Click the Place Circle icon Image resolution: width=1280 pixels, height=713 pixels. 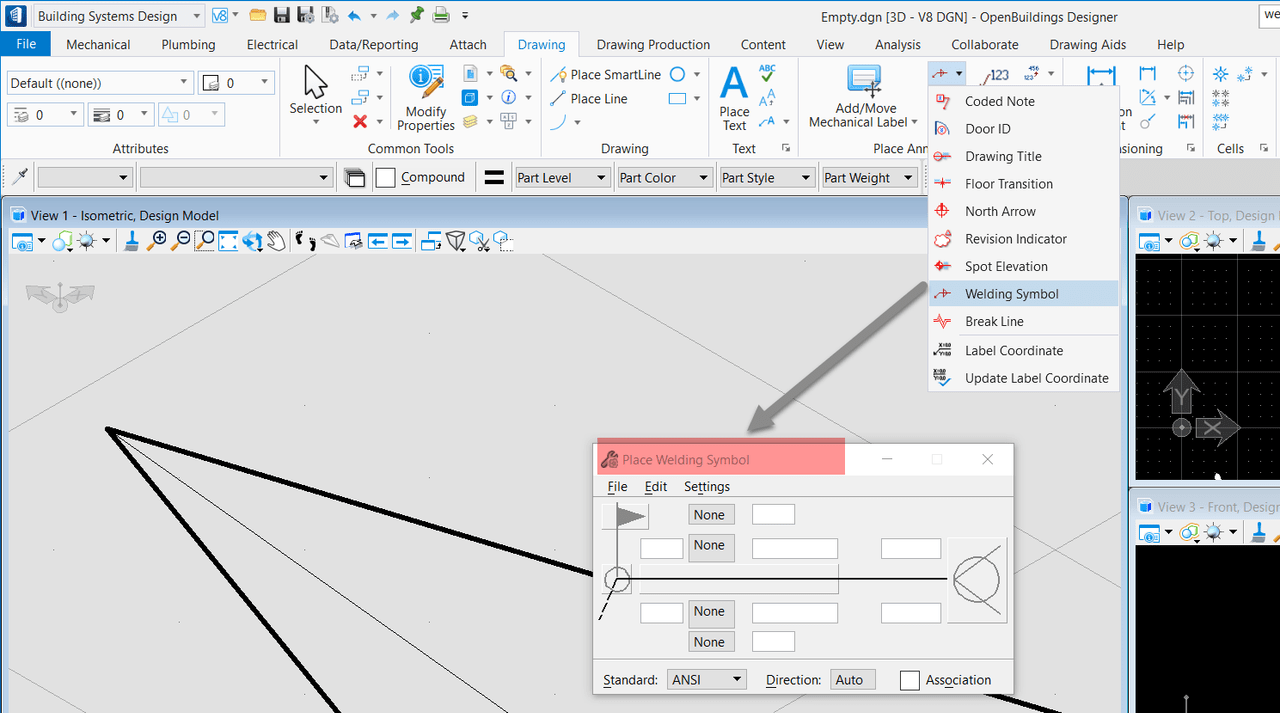point(678,75)
